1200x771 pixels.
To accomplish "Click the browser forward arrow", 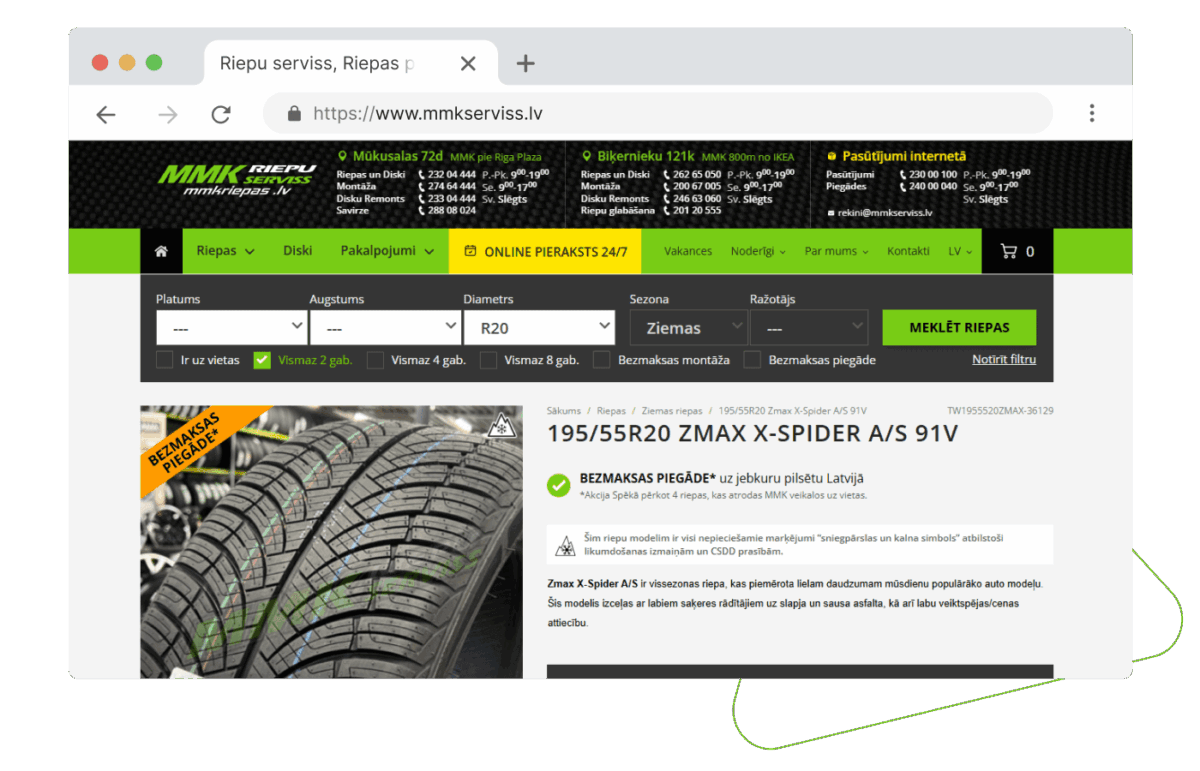I will click(x=167, y=114).
